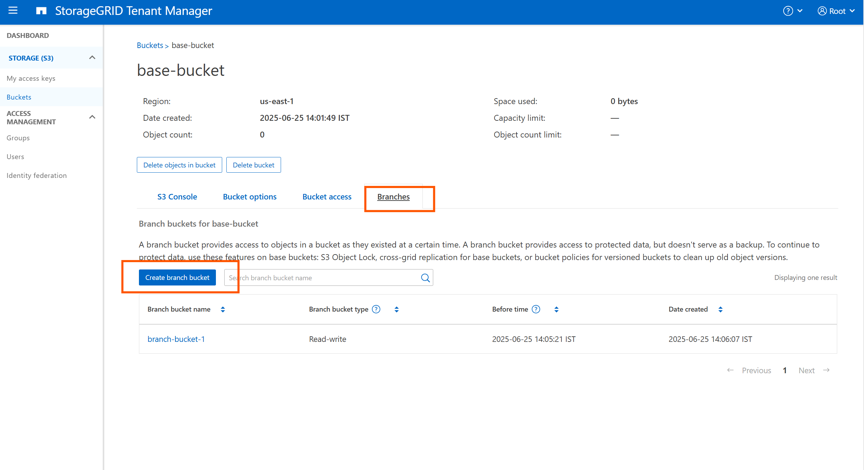Open the Bucket access tab
The image size is (864, 470).
click(327, 197)
